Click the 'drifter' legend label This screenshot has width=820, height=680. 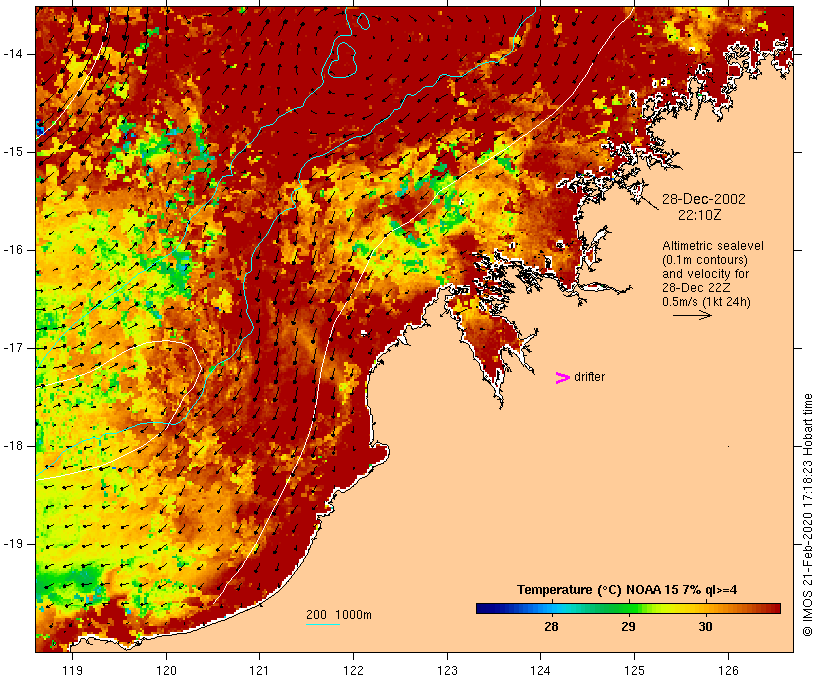pos(589,377)
